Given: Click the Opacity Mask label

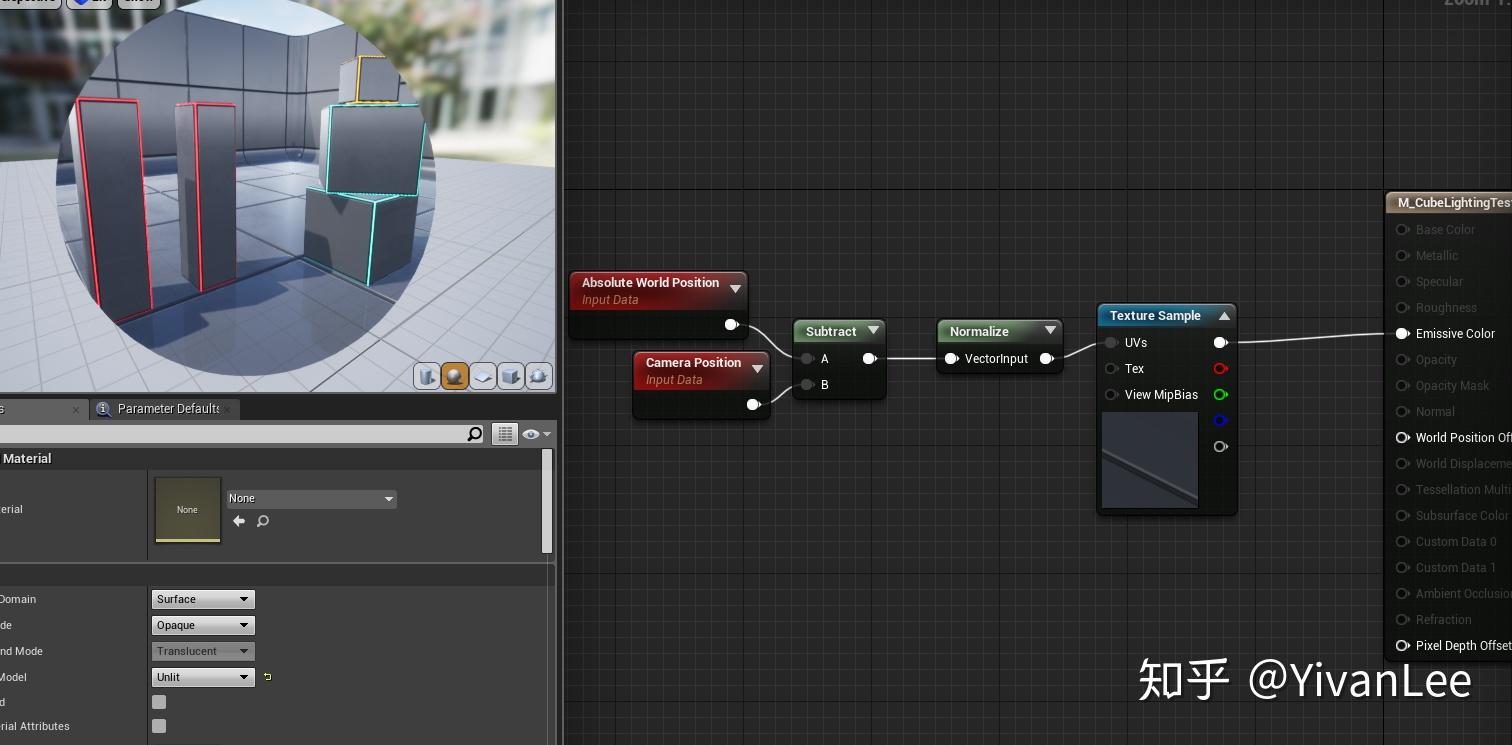Looking at the screenshot, I should coord(1452,386).
